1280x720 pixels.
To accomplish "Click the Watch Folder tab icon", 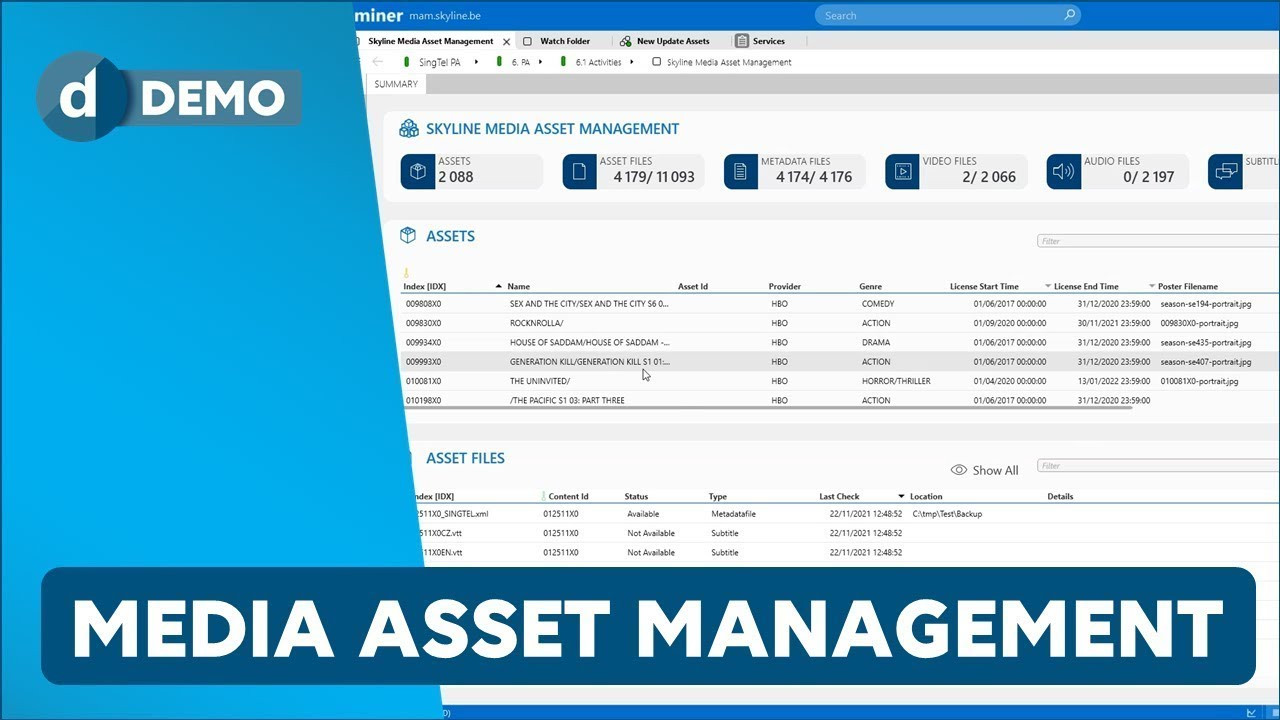I will [x=527, y=41].
